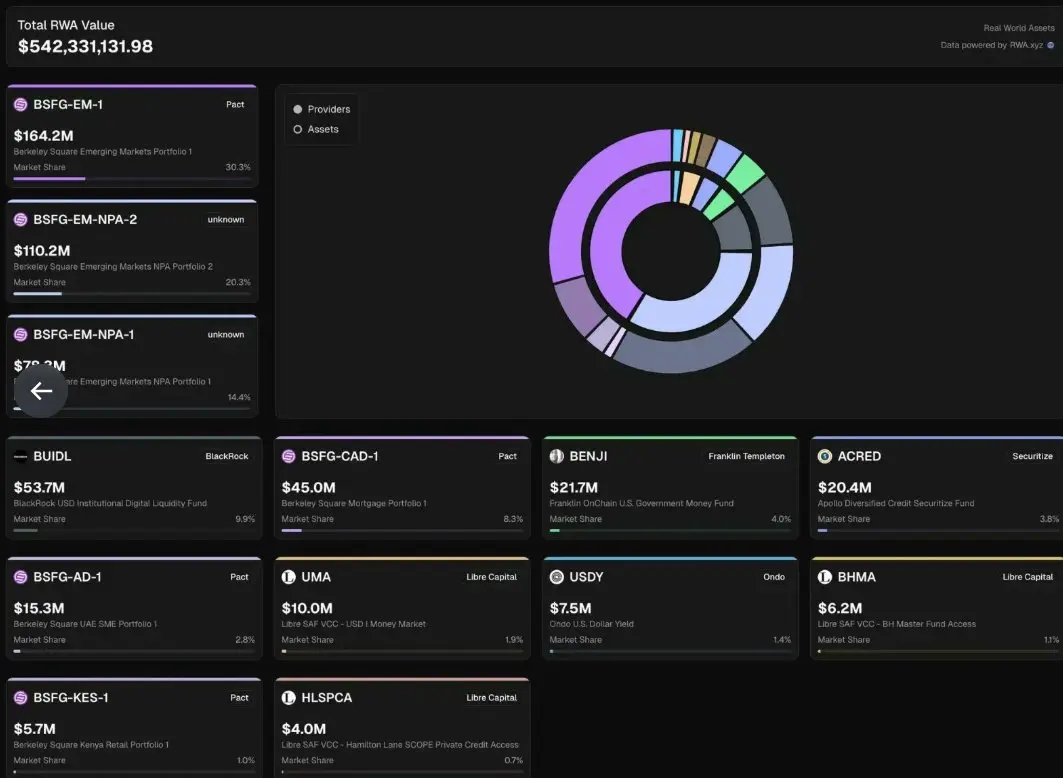This screenshot has width=1063, height=778.
Task: Click the Real World Assets label
Action: point(1019,28)
